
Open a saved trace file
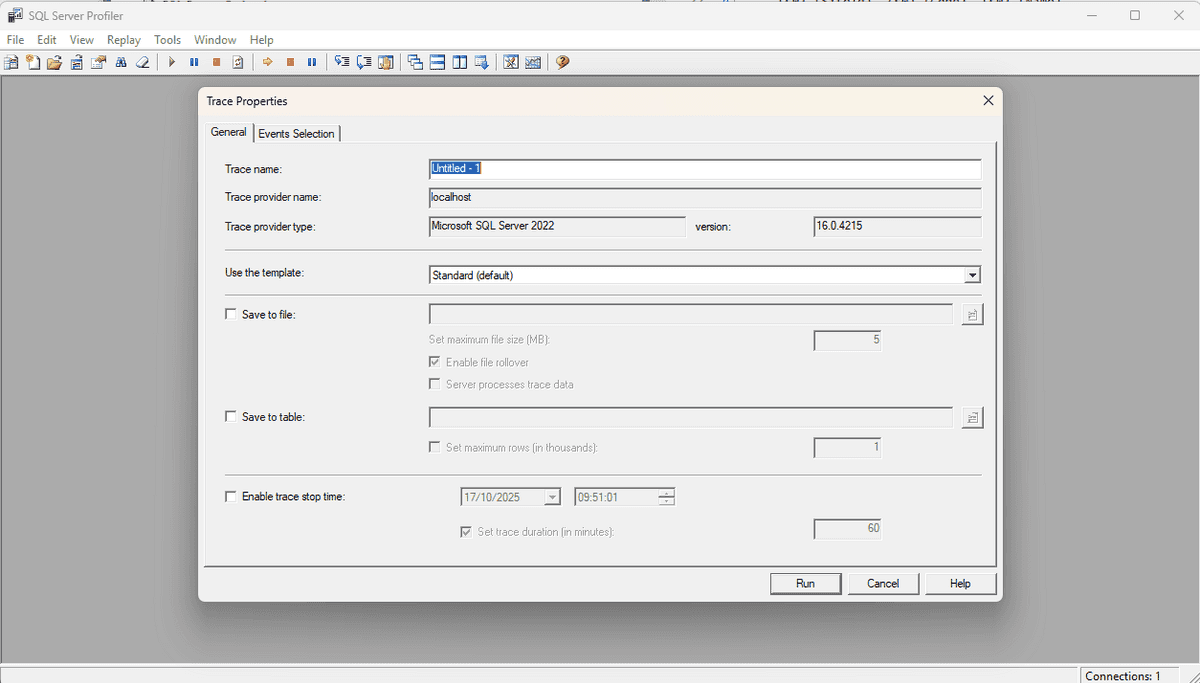click(54, 61)
